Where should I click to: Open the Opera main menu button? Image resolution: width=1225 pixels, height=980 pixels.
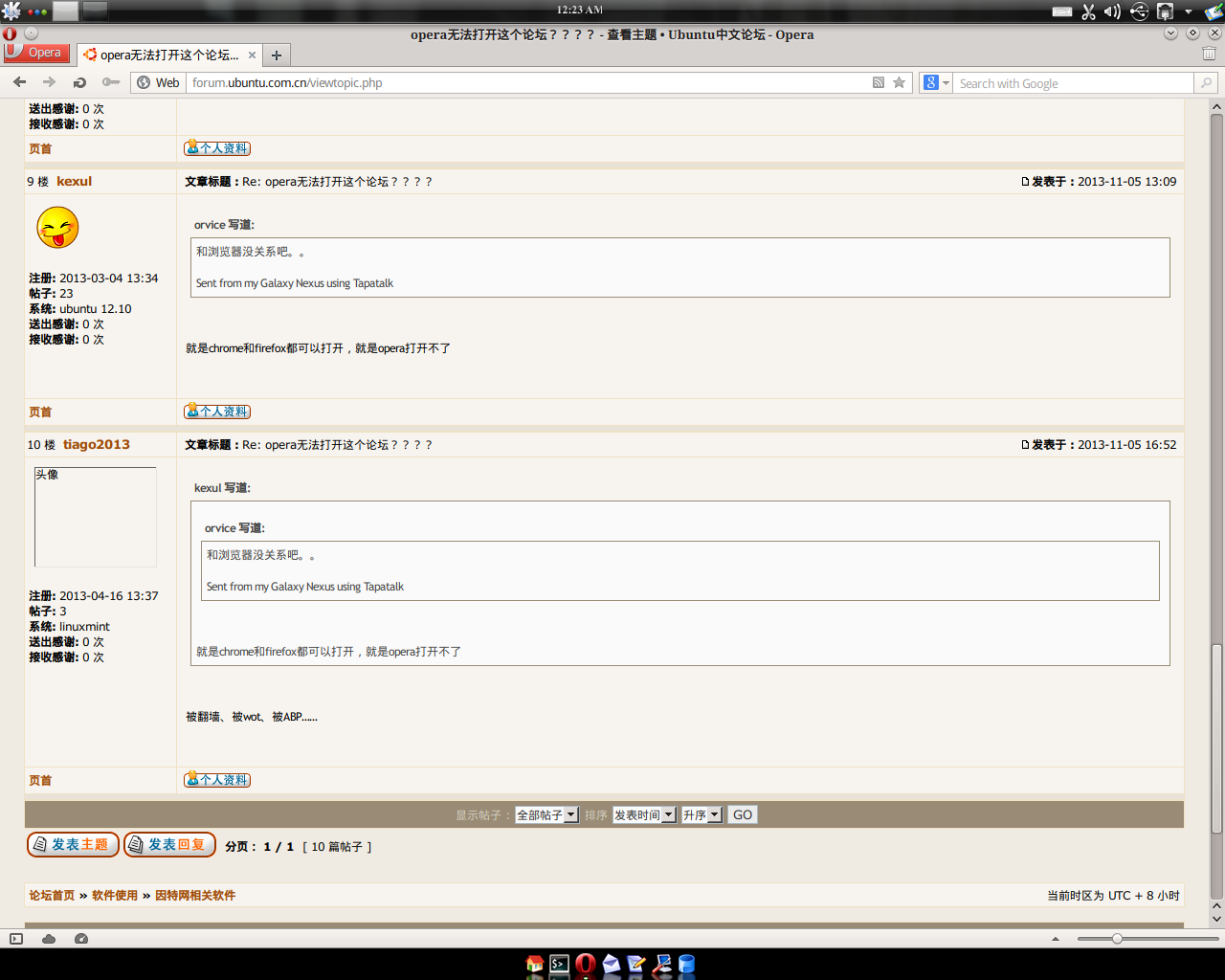(x=36, y=53)
